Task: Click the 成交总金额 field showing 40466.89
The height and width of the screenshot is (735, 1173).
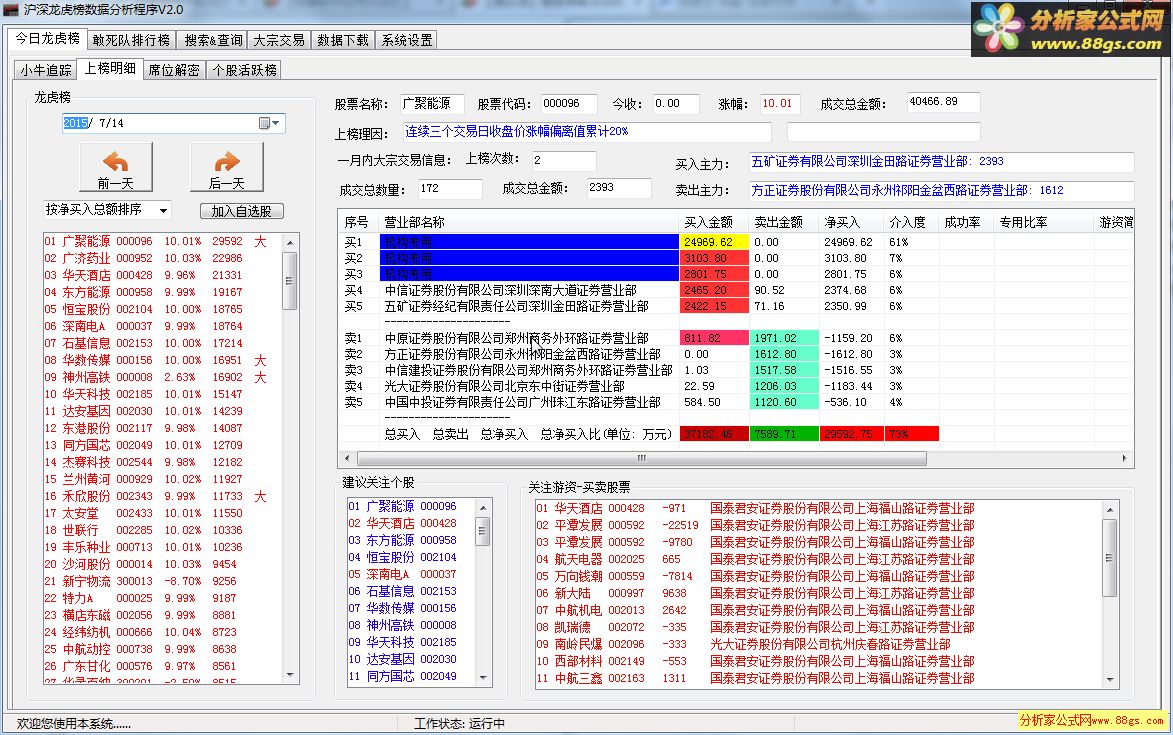Action: click(943, 102)
